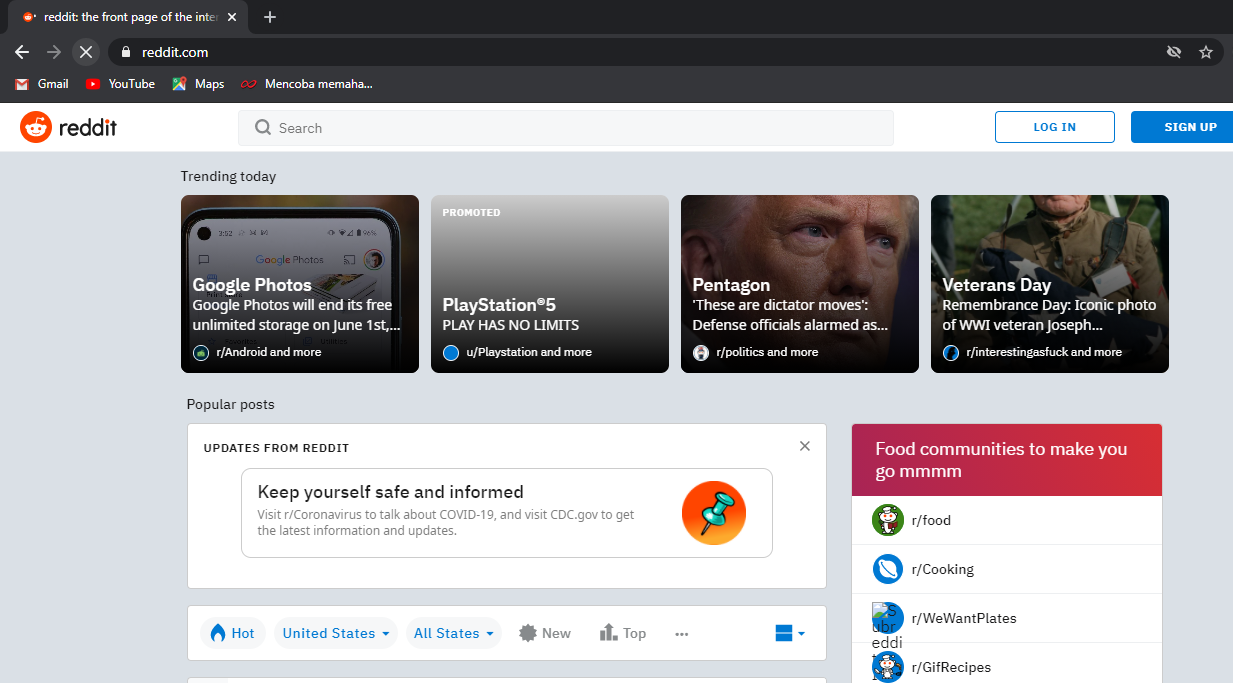Screen dimensions: 1233x683
Task: Click the r/food community icon
Action: click(888, 520)
